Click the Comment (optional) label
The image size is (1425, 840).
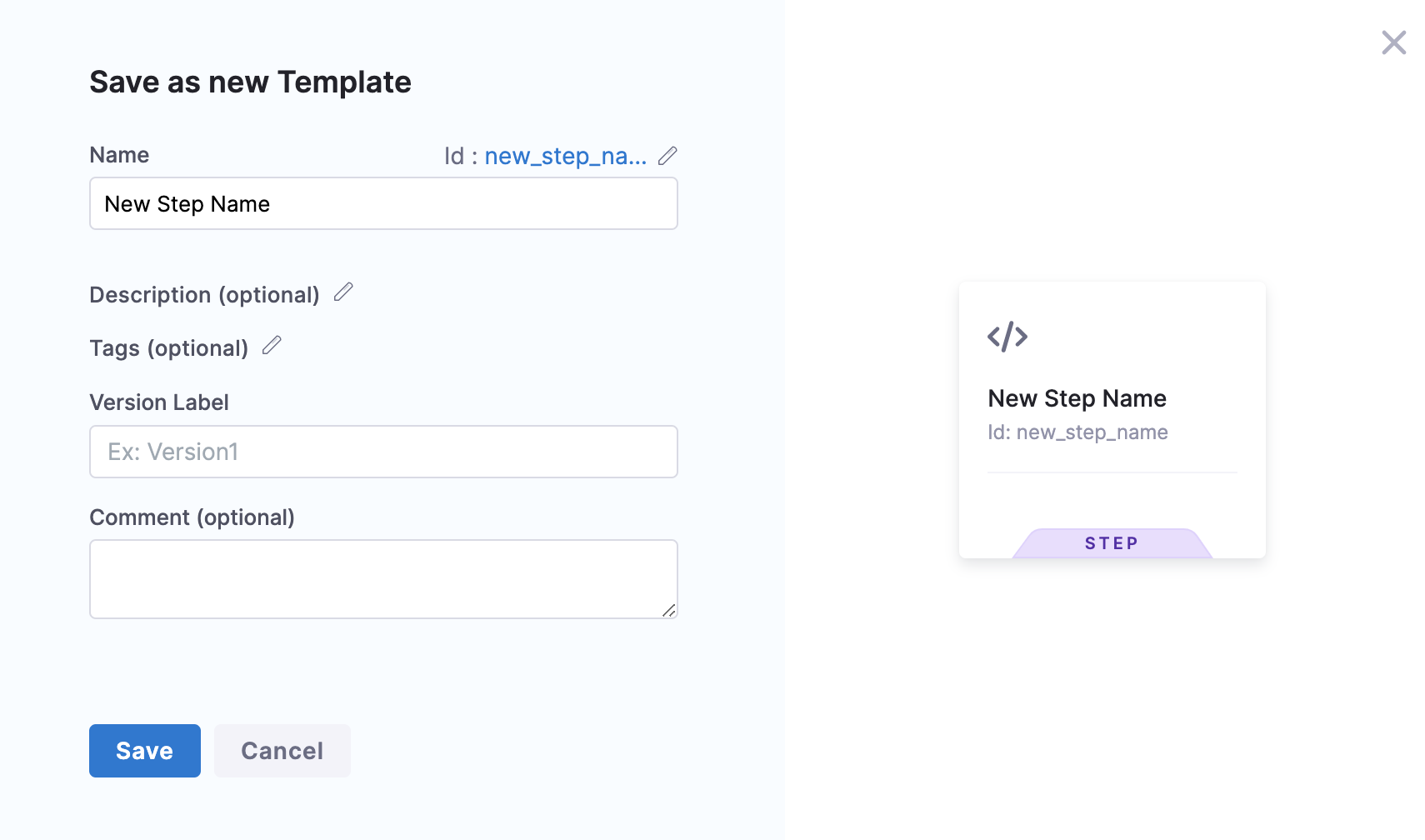pyautogui.click(x=192, y=517)
